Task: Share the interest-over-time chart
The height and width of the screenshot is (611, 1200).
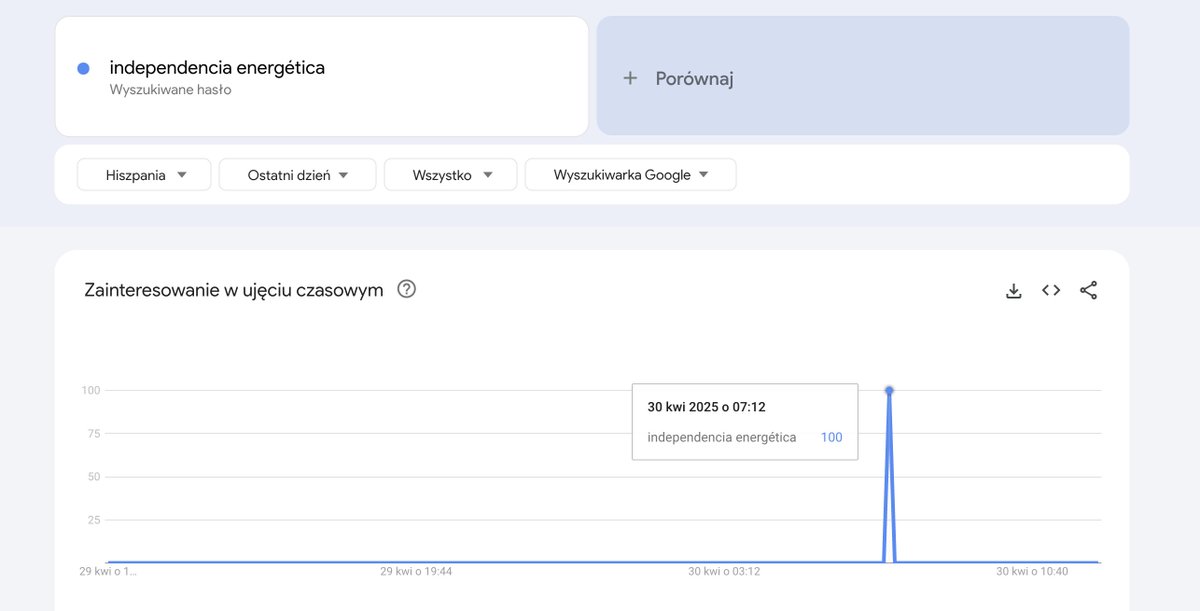Action: [x=1089, y=290]
